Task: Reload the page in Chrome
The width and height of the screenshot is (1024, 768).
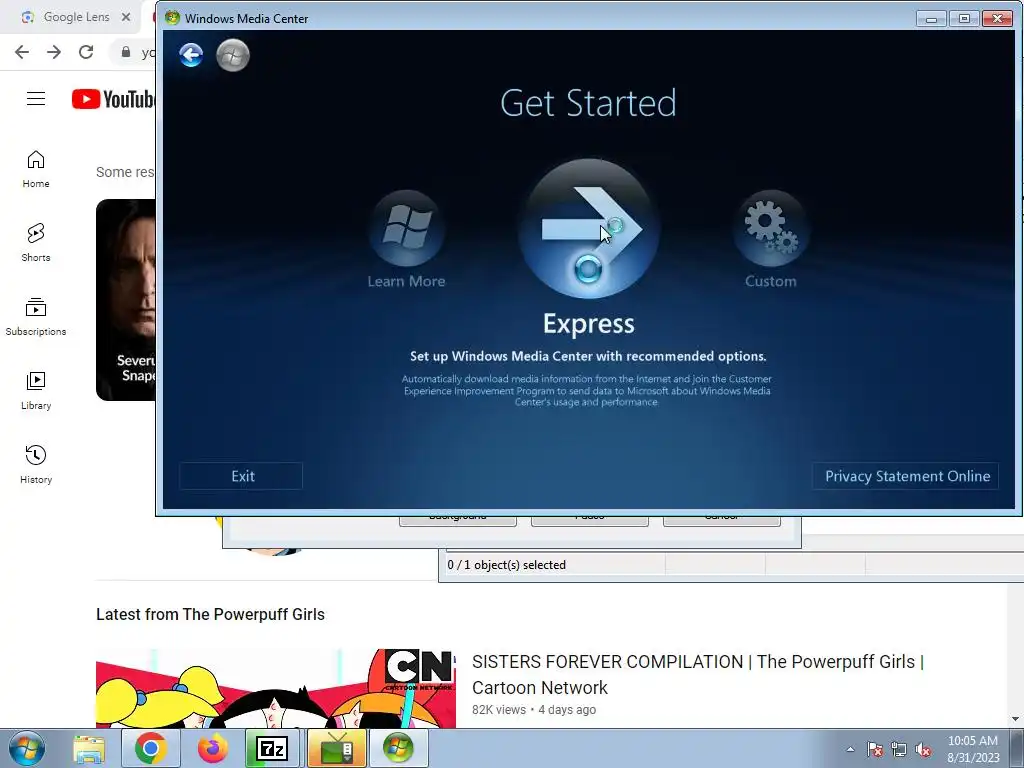Action: 86,52
